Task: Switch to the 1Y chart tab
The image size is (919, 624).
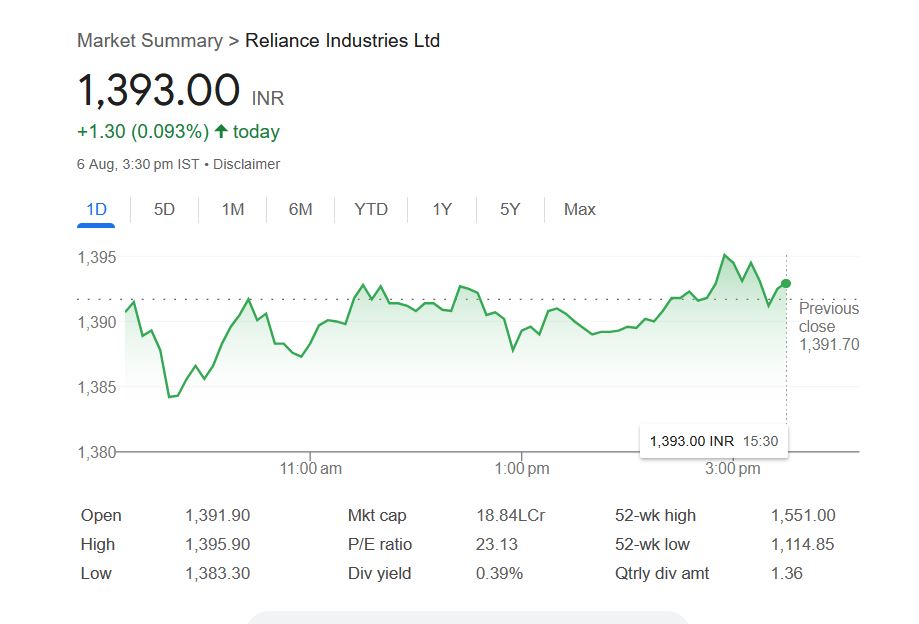Action: [442, 209]
